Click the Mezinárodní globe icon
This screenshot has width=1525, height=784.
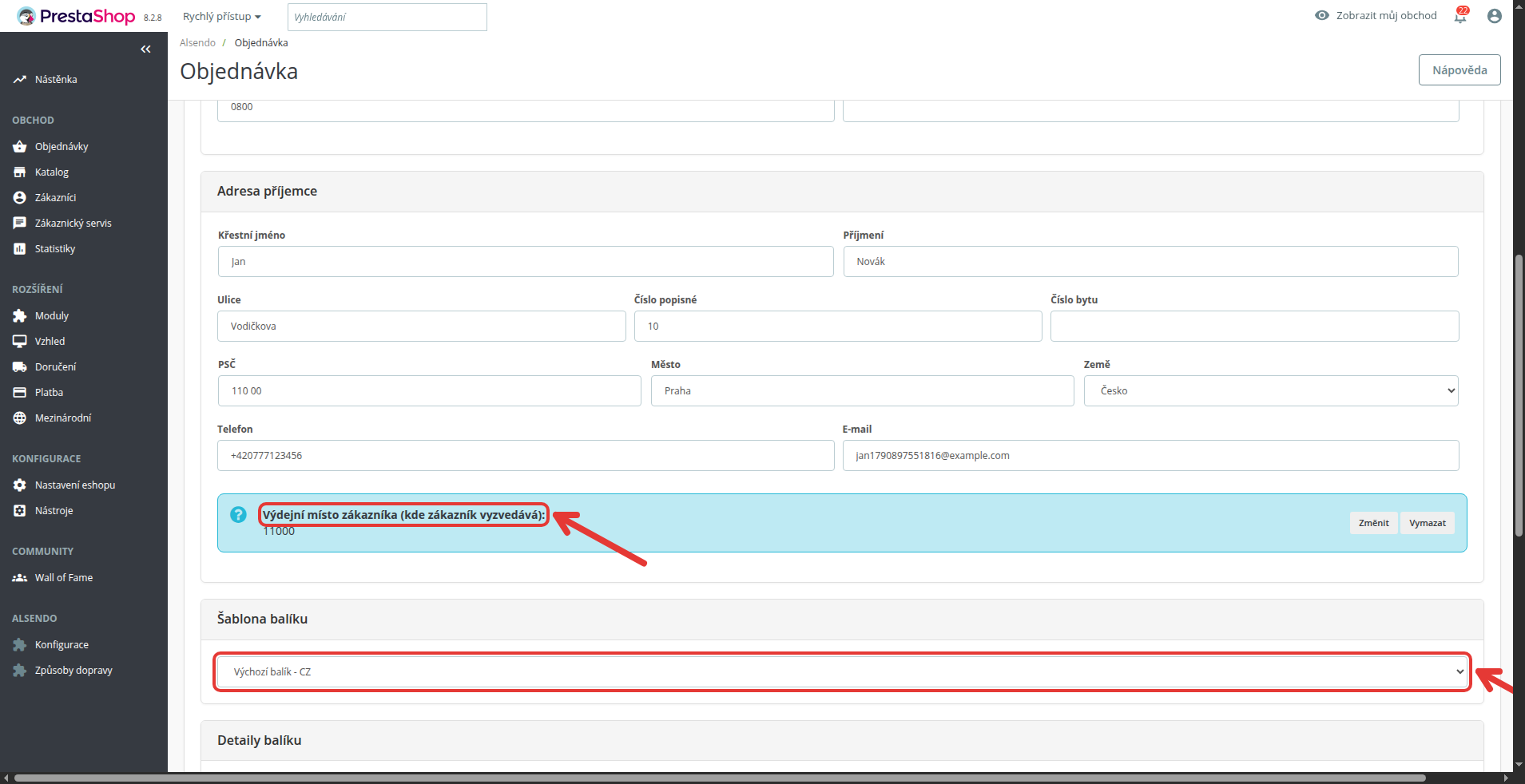[x=20, y=418]
